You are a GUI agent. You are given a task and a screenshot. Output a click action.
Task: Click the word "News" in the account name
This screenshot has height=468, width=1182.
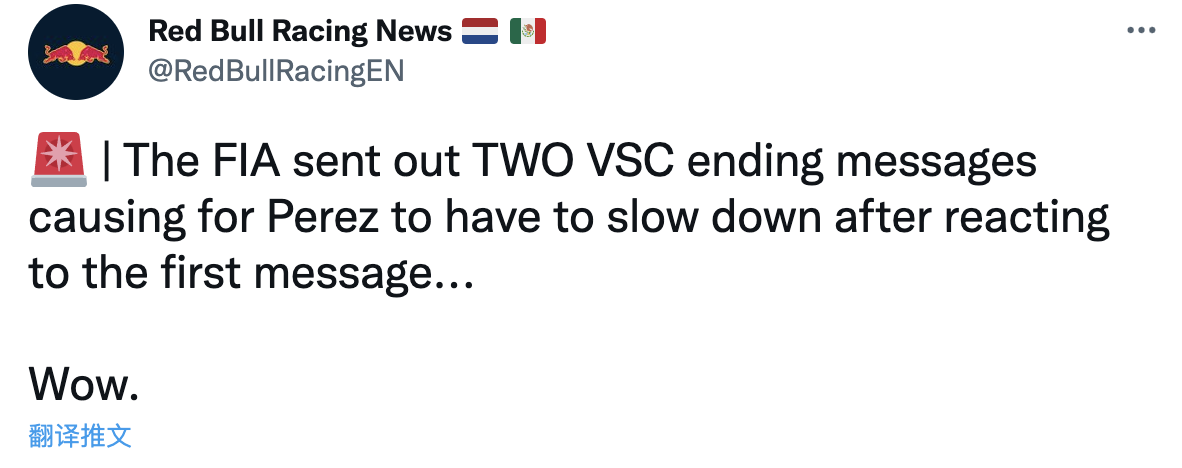pyautogui.click(x=414, y=31)
